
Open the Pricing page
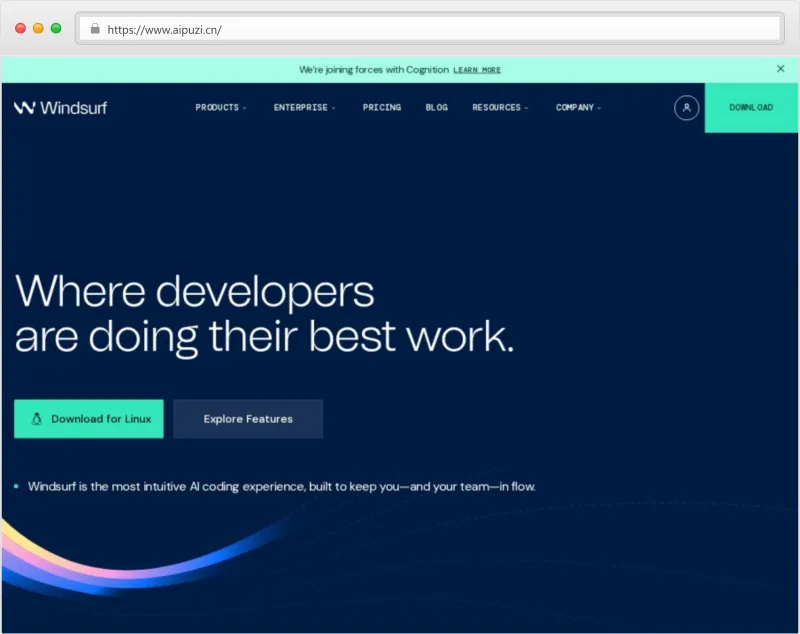point(381,108)
